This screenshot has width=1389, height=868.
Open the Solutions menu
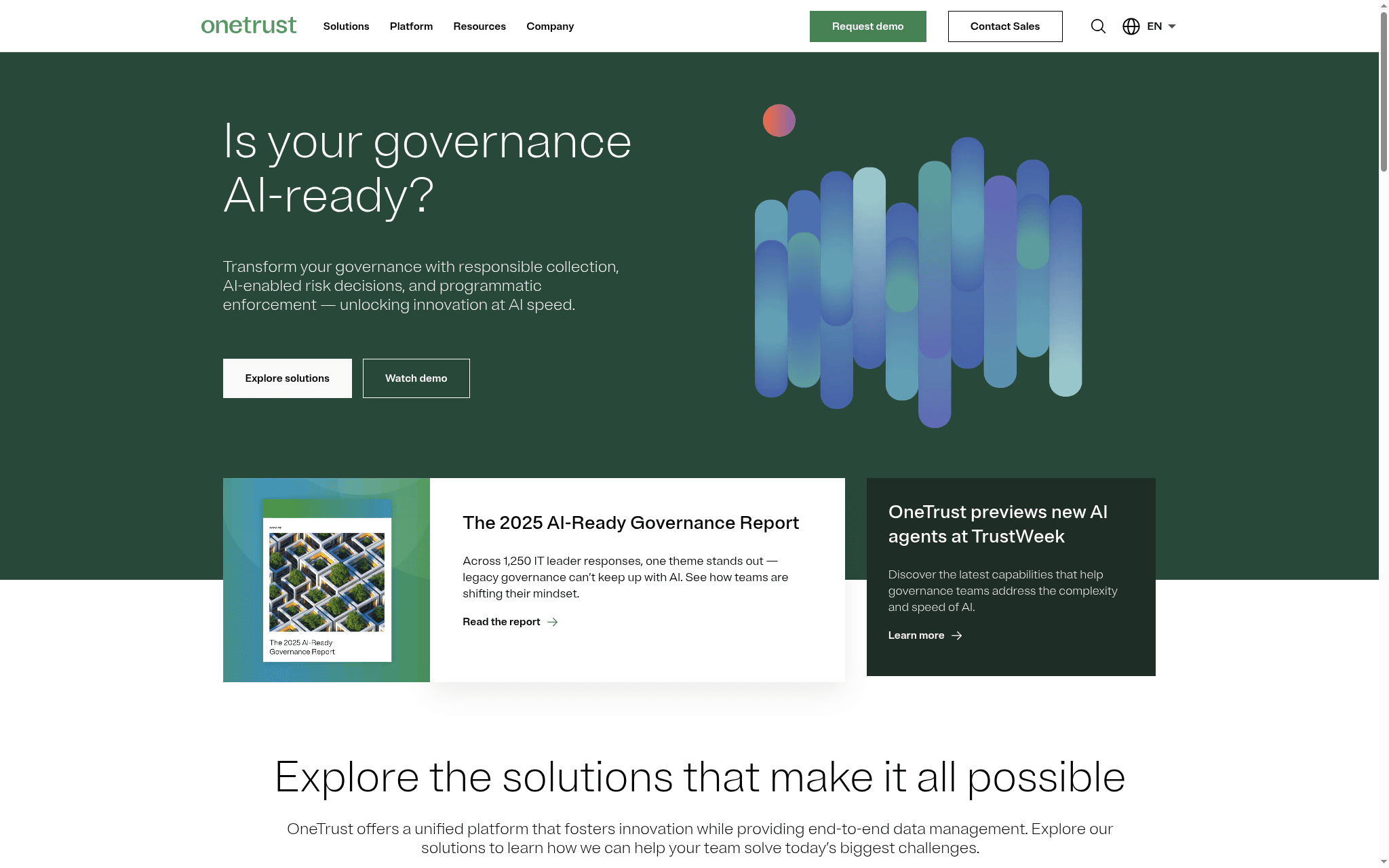(x=346, y=26)
